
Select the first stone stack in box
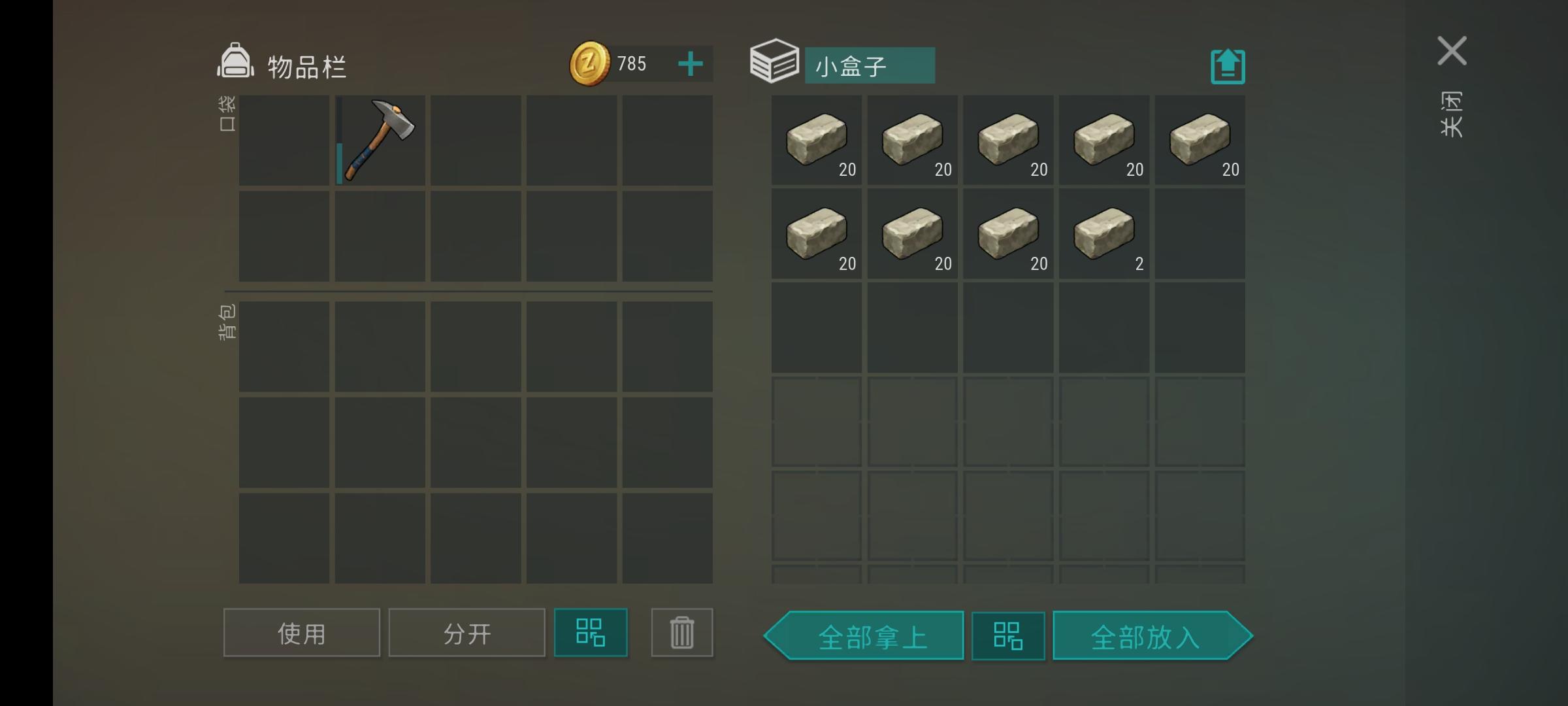[x=817, y=140]
